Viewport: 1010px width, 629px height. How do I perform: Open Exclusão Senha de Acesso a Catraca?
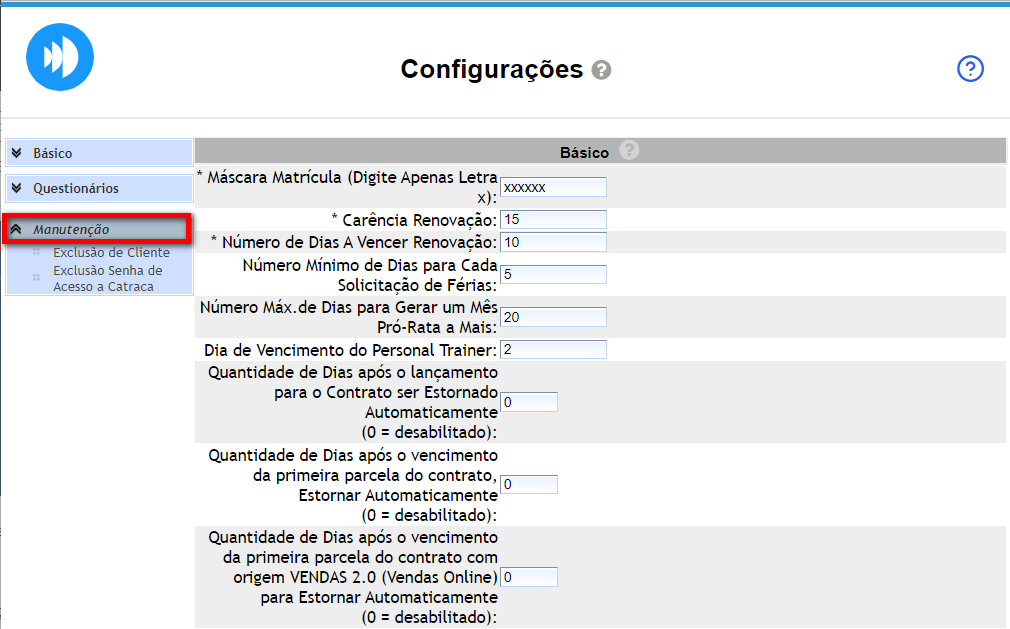(x=107, y=278)
